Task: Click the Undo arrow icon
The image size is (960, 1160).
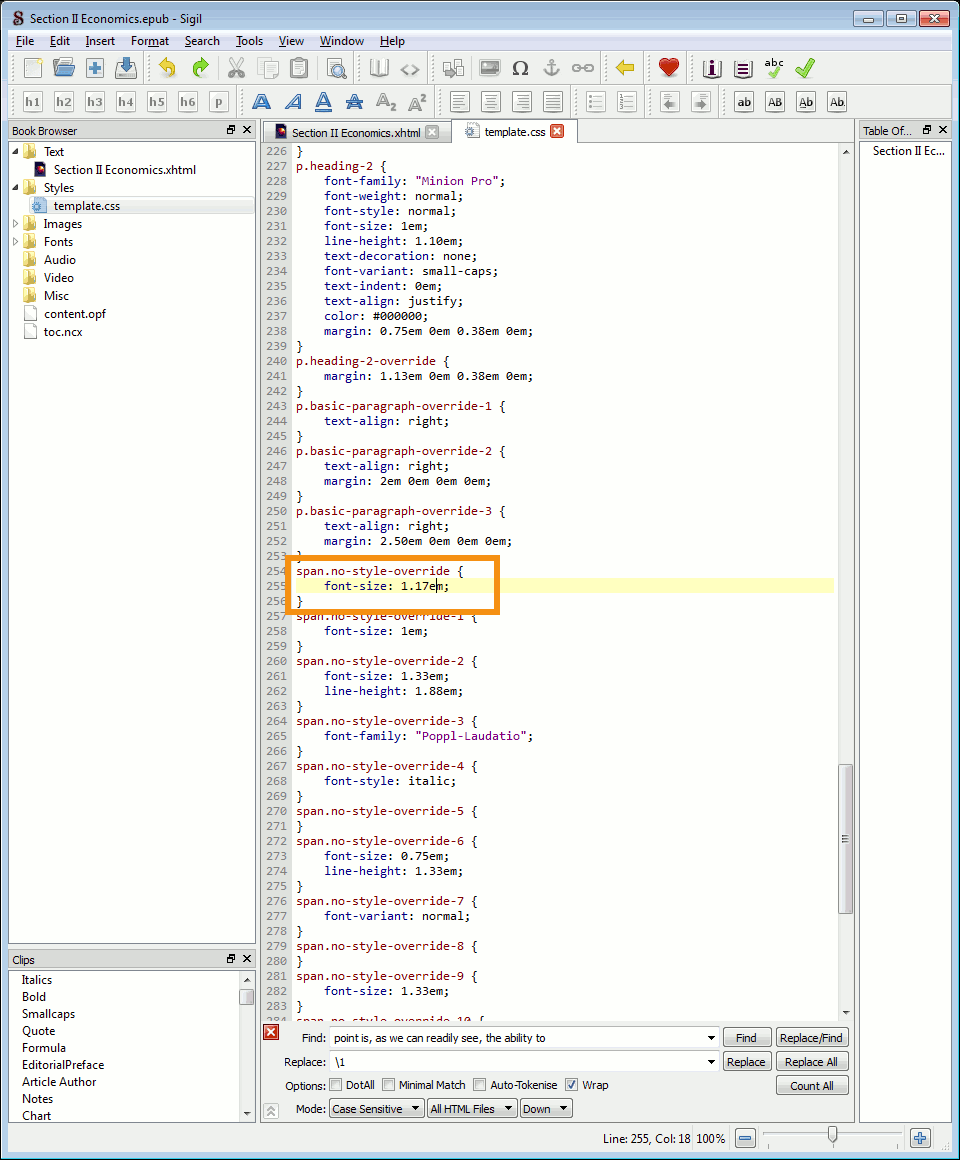Action: [167, 68]
